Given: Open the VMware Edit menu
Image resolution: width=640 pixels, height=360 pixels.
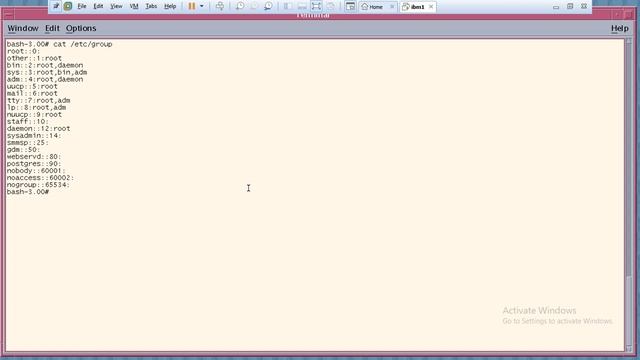Looking at the screenshot, I should click(x=98, y=6).
